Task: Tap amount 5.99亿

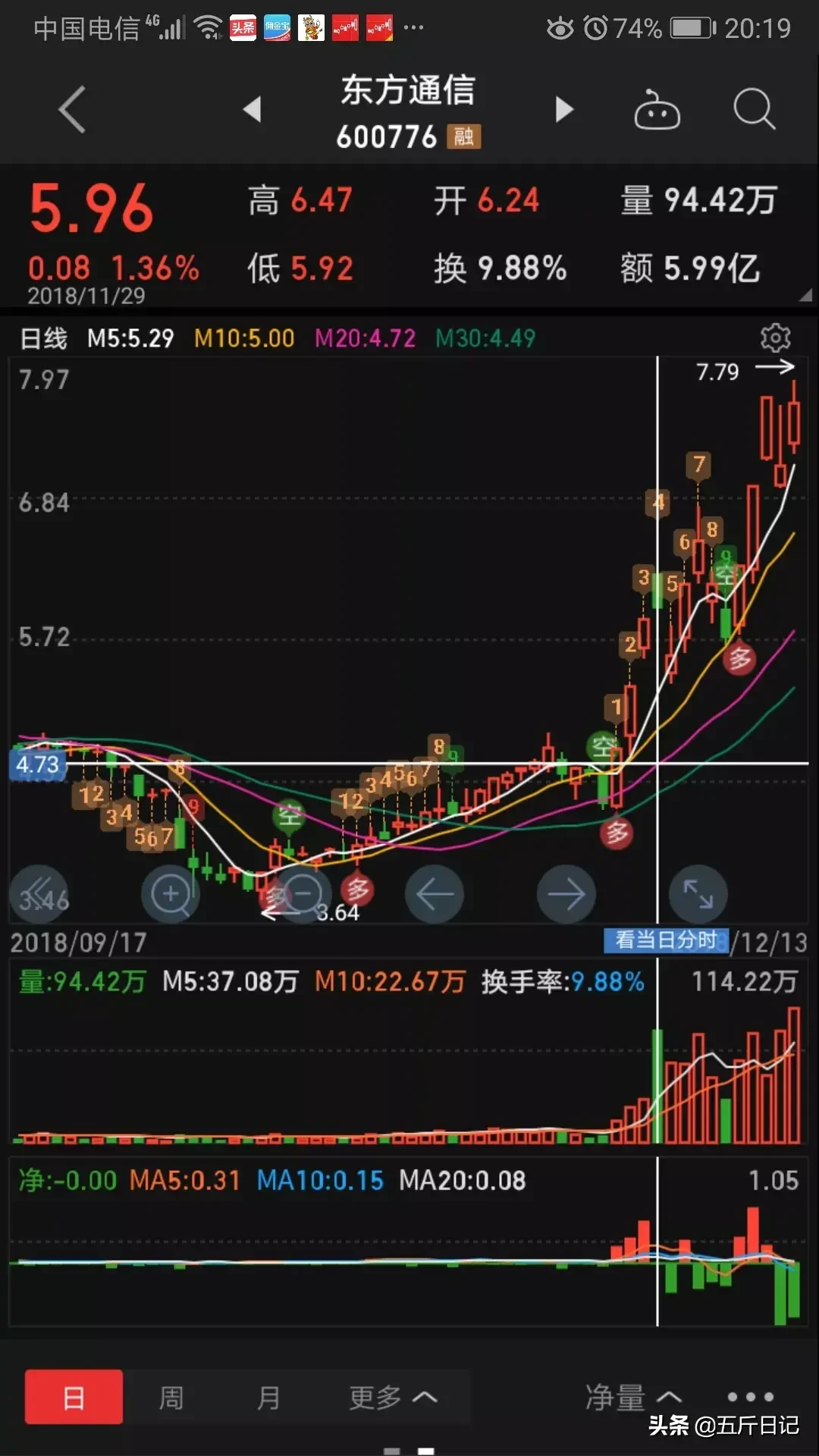Action: click(711, 268)
